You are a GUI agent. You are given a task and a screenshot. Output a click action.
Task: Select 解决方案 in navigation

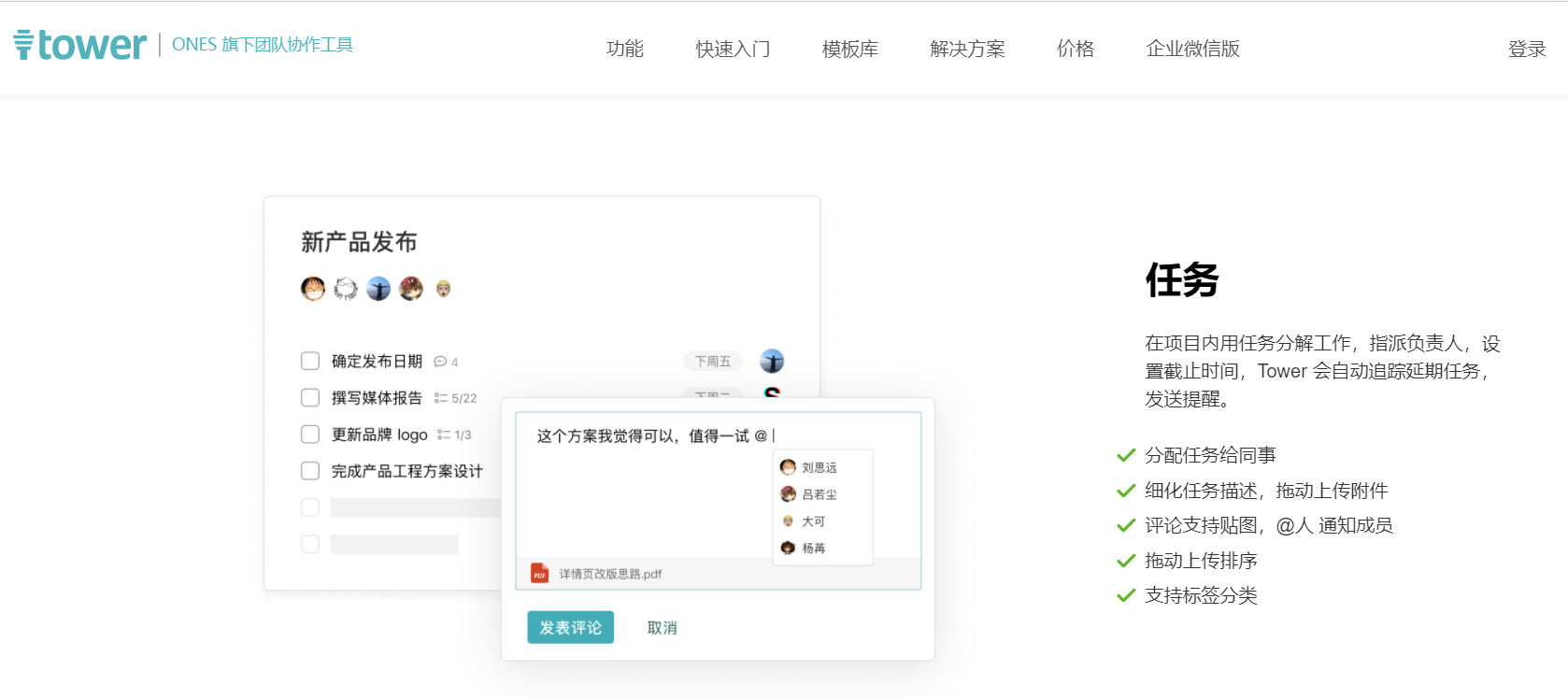point(968,49)
